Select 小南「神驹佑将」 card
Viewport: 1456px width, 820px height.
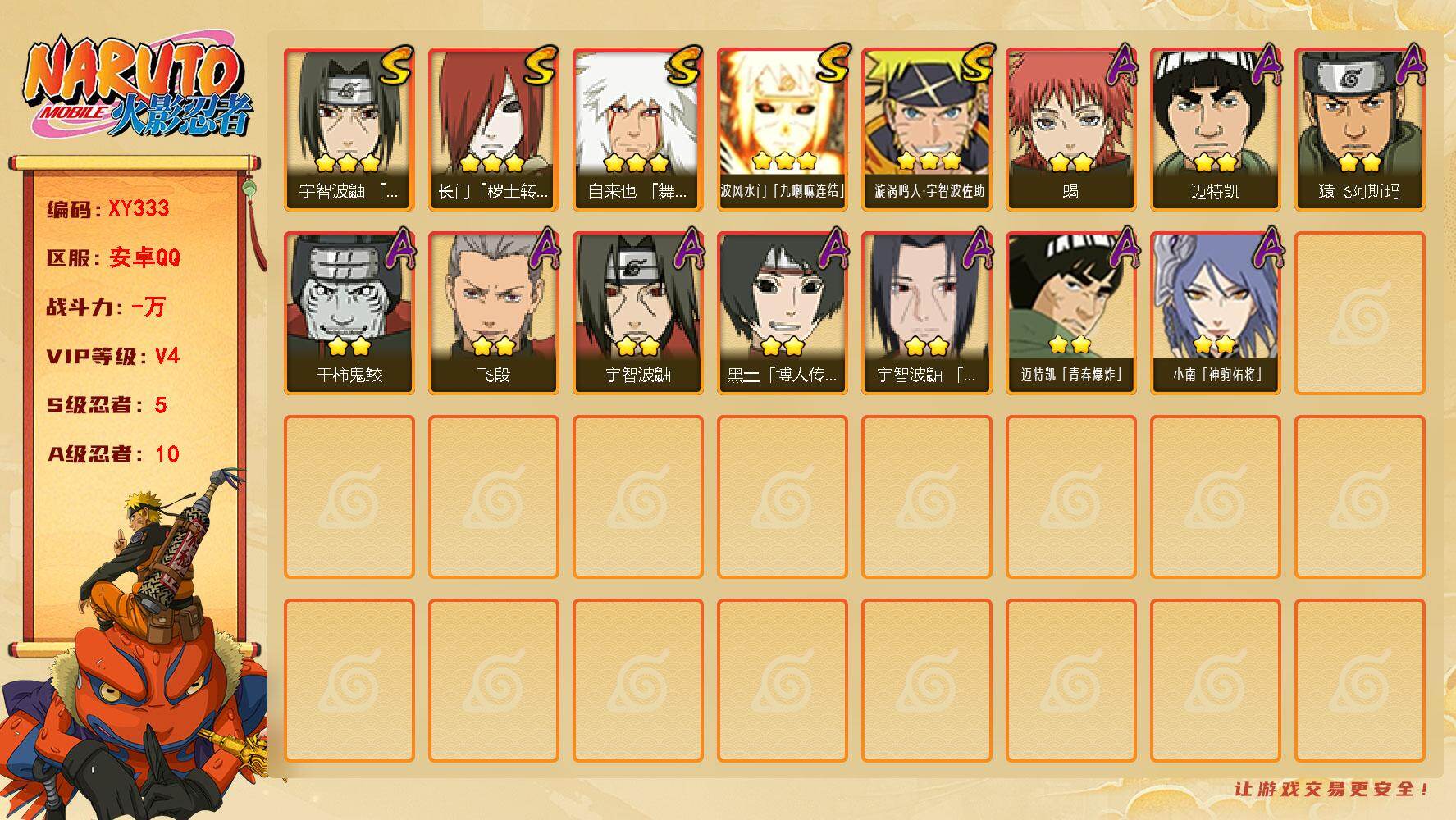click(x=1215, y=312)
